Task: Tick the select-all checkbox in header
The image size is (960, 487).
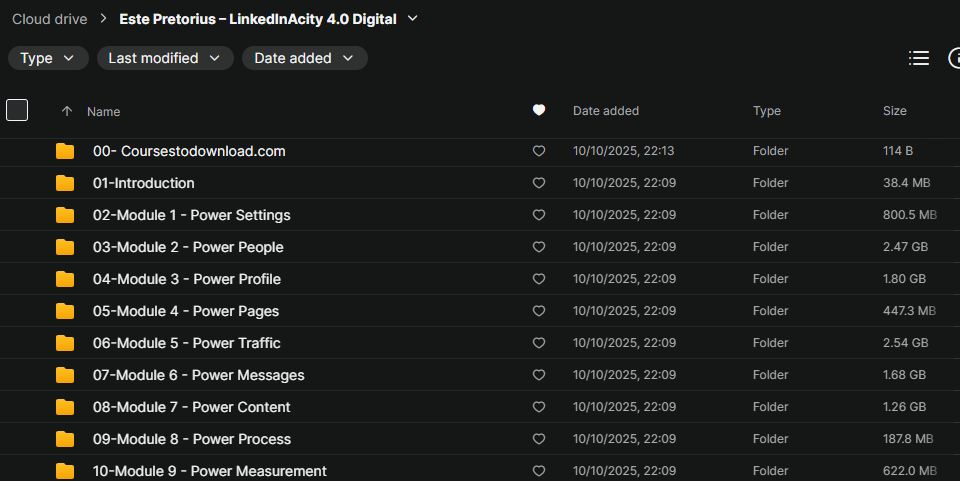Action: [x=17, y=110]
